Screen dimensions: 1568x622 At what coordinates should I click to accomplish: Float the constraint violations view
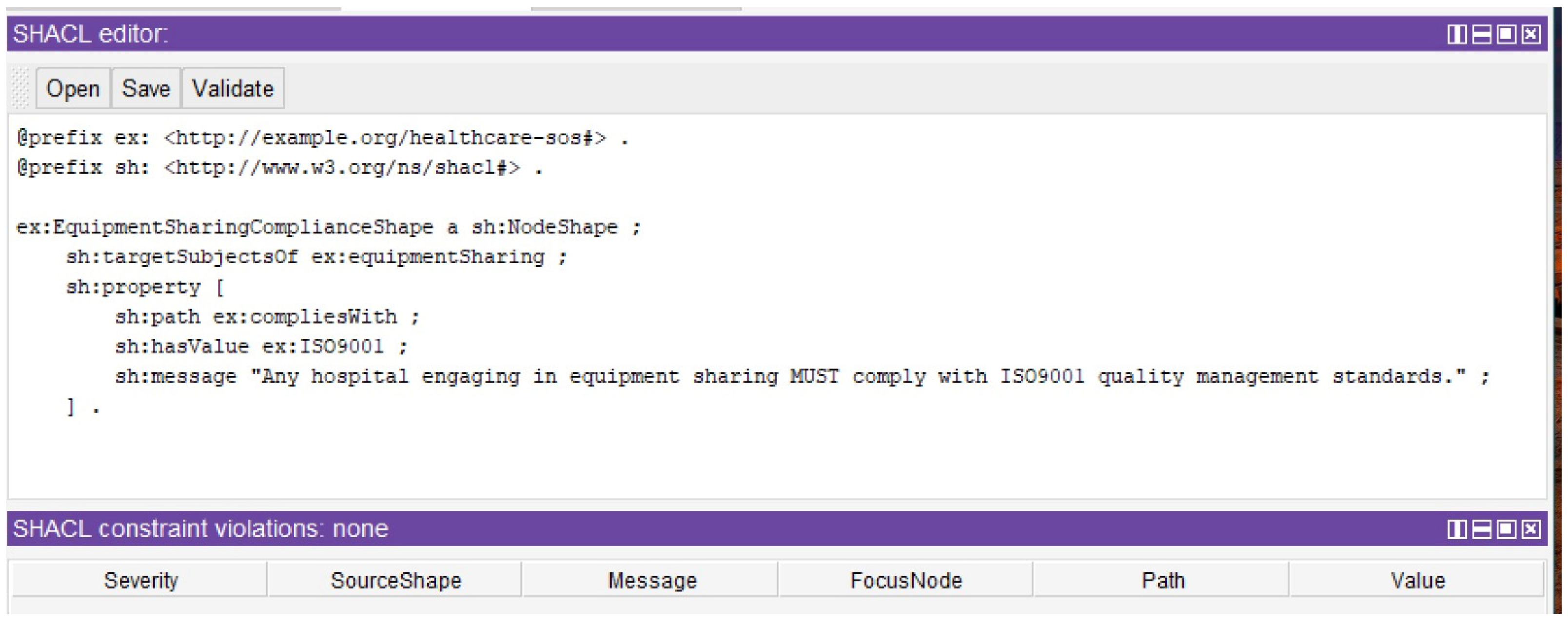[1506, 529]
